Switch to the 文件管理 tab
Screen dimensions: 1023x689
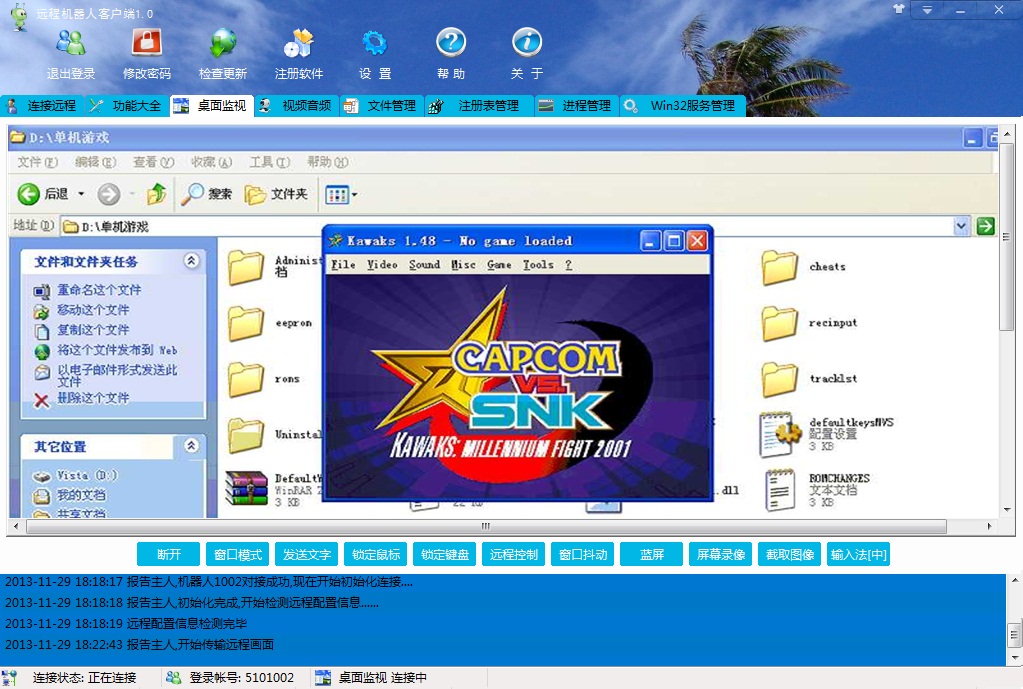tap(381, 106)
